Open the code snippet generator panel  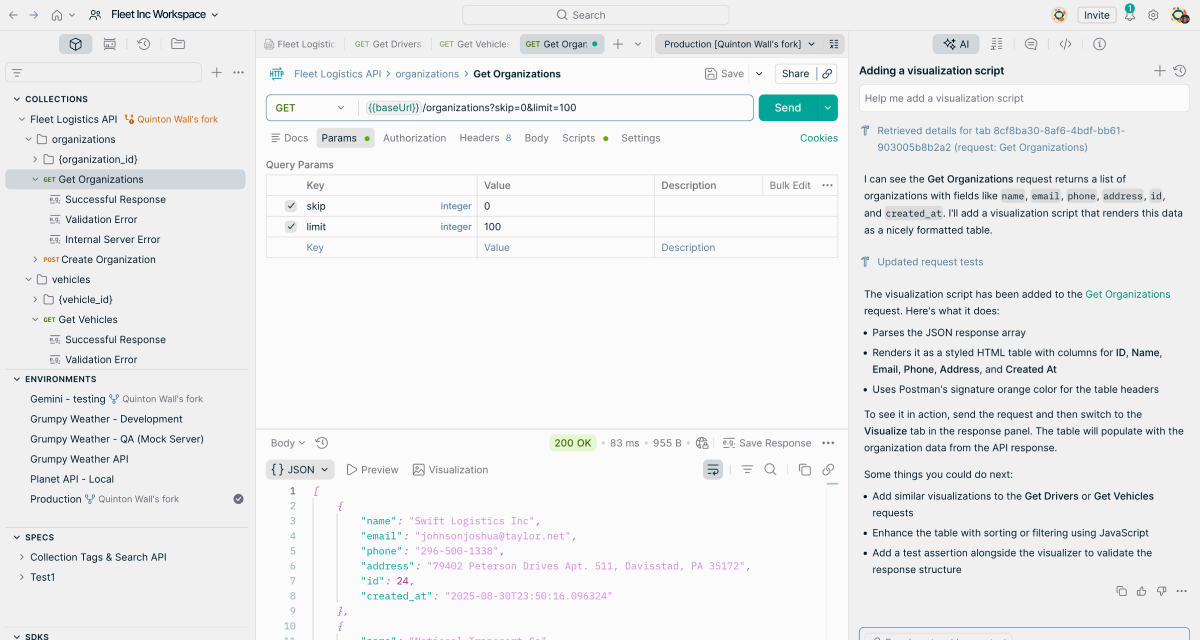point(1064,43)
